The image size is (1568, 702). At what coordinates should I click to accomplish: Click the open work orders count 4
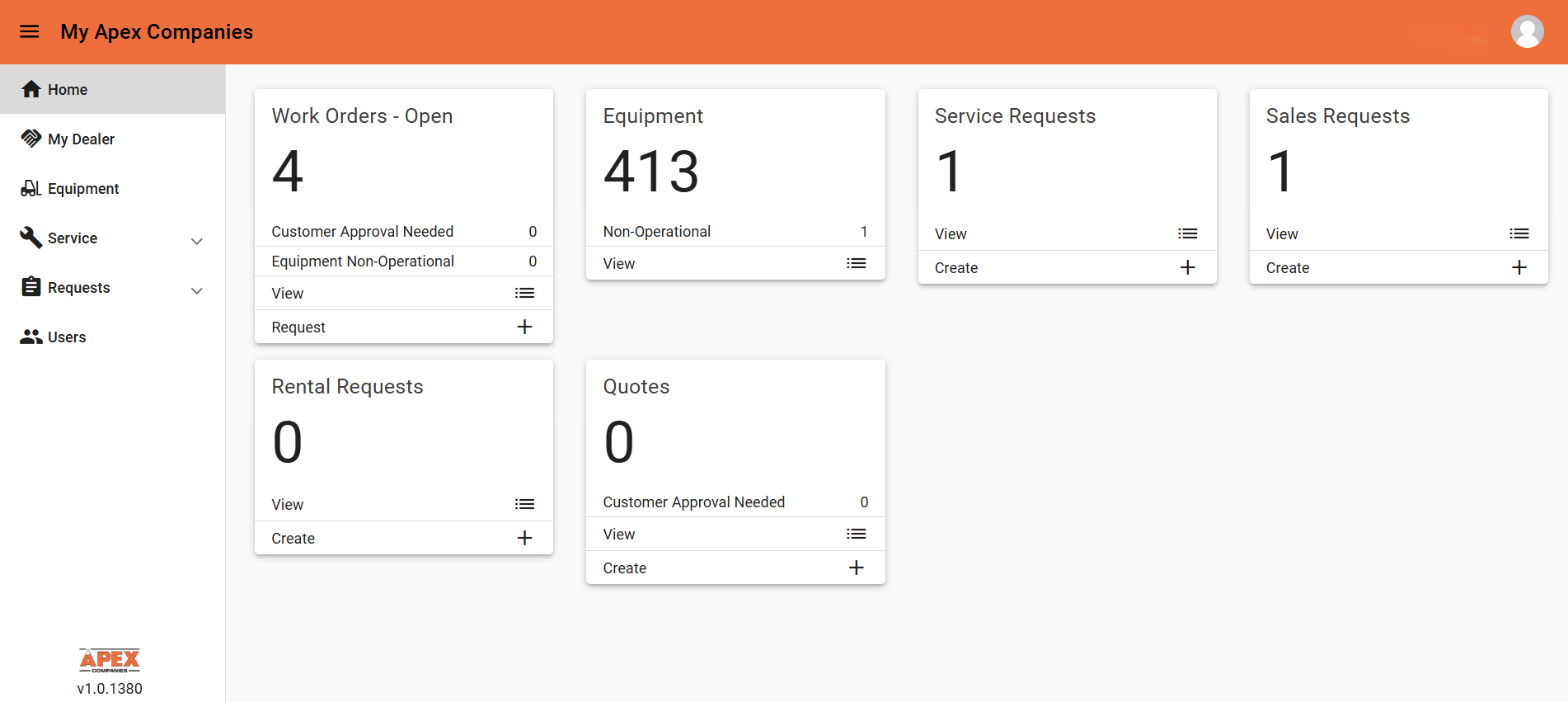(x=288, y=172)
